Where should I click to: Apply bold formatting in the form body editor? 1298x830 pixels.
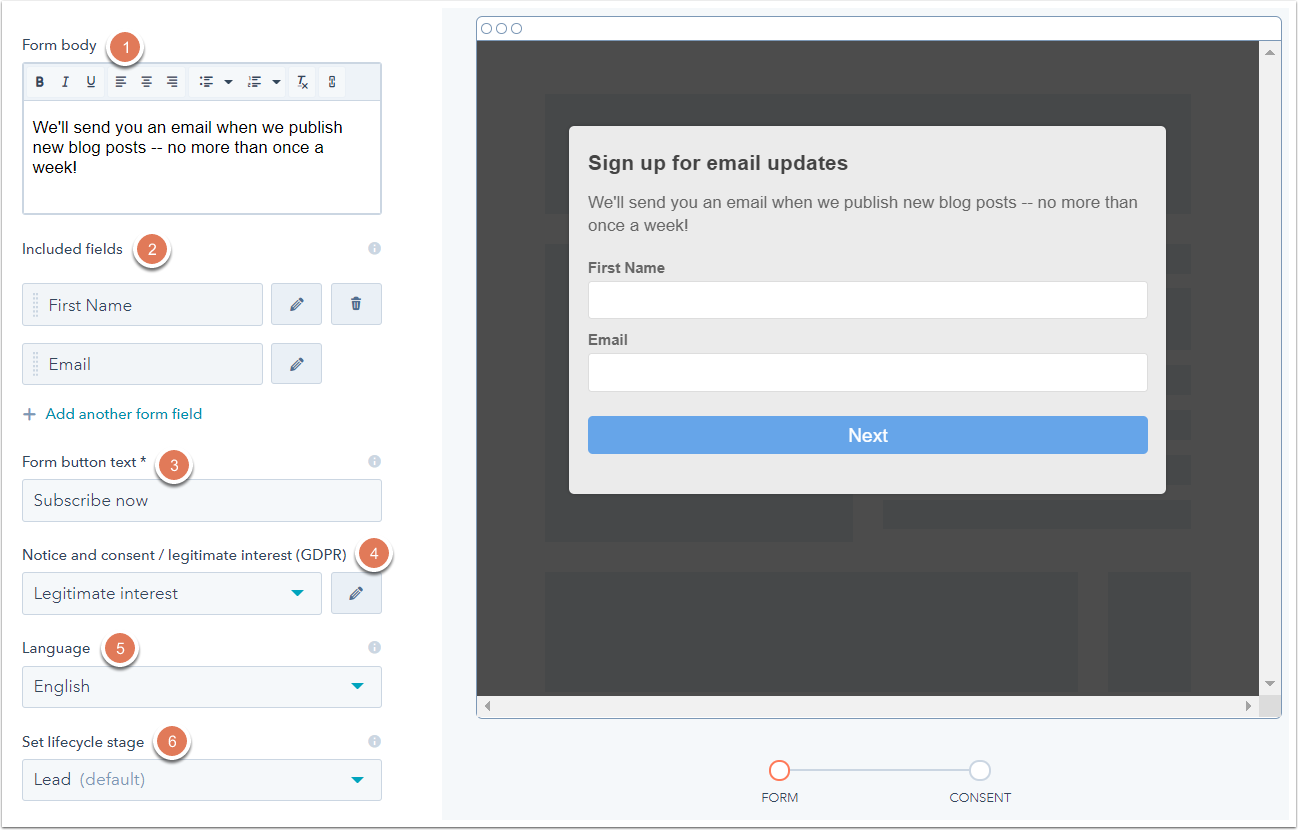click(40, 81)
